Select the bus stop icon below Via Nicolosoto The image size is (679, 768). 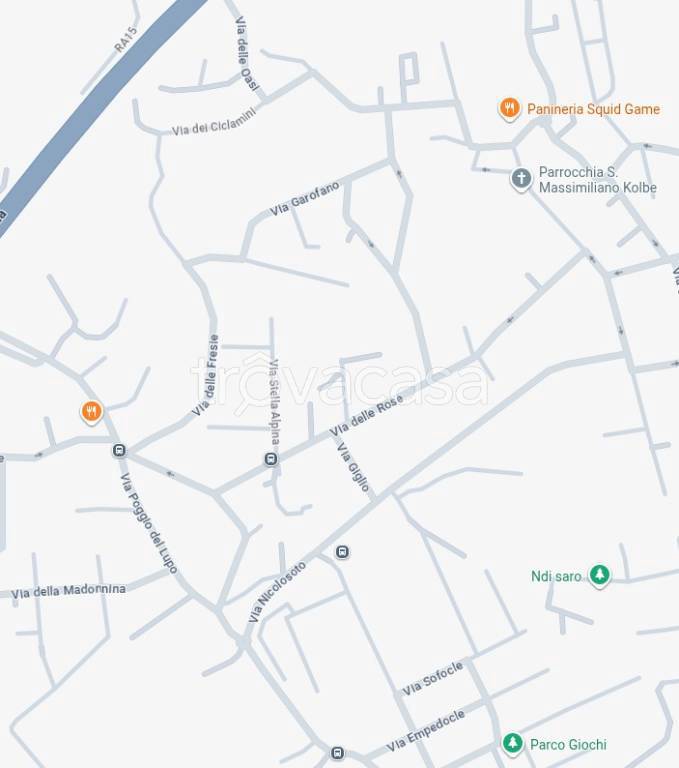[x=342, y=552]
